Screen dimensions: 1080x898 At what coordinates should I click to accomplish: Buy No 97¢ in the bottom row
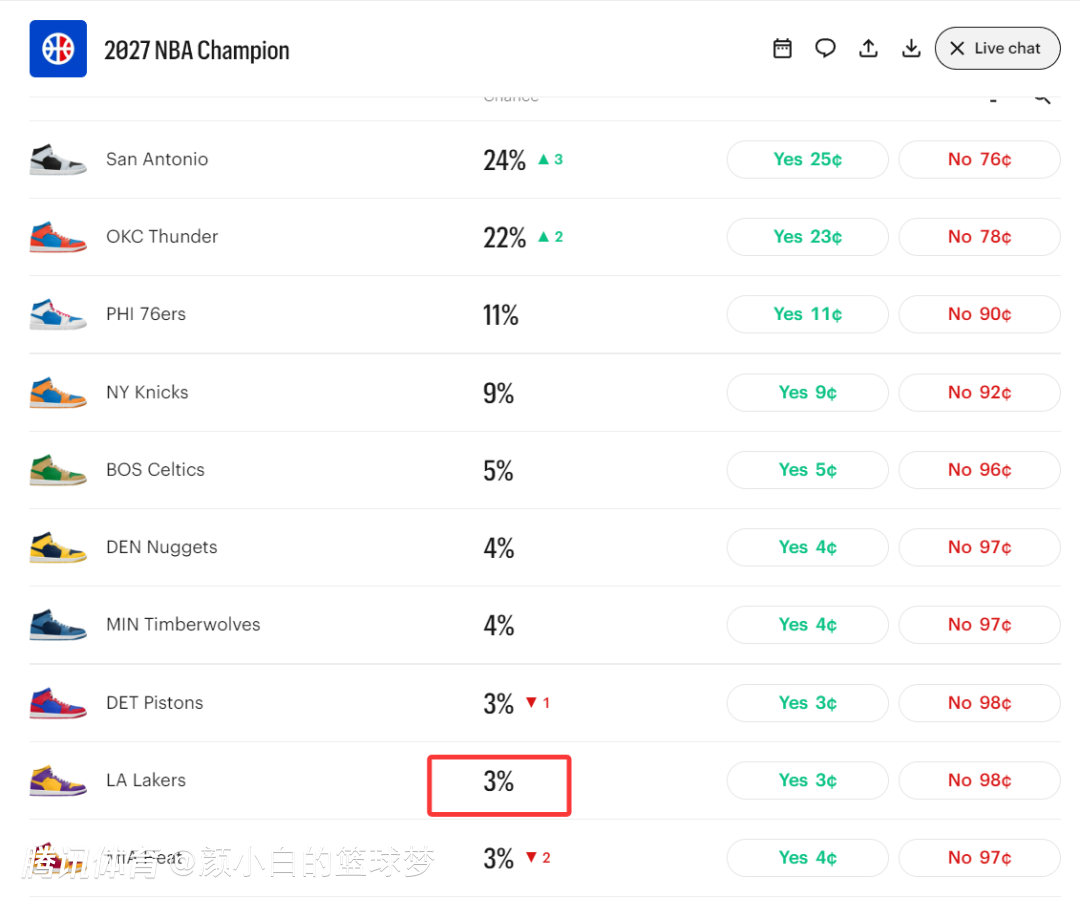(979, 857)
